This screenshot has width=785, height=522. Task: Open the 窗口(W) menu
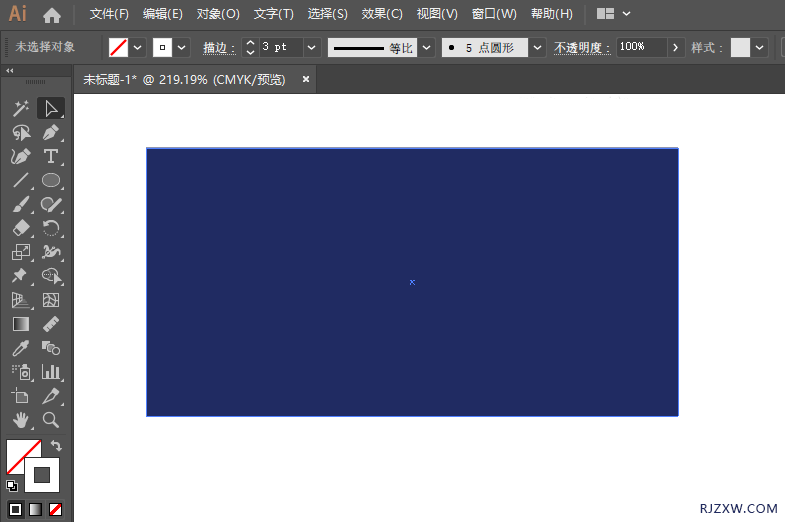point(494,14)
